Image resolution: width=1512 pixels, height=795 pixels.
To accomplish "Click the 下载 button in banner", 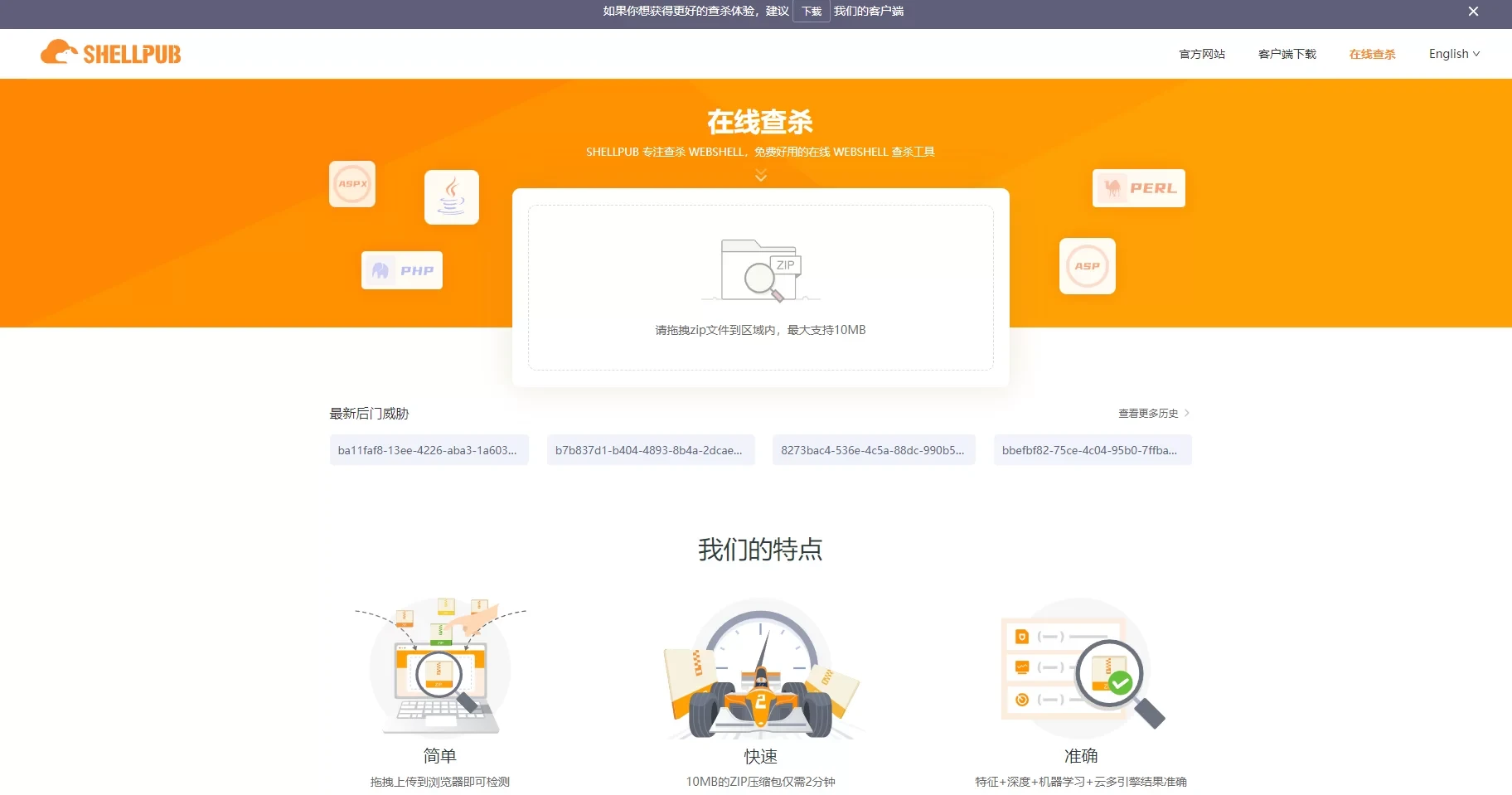I will [x=812, y=12].
